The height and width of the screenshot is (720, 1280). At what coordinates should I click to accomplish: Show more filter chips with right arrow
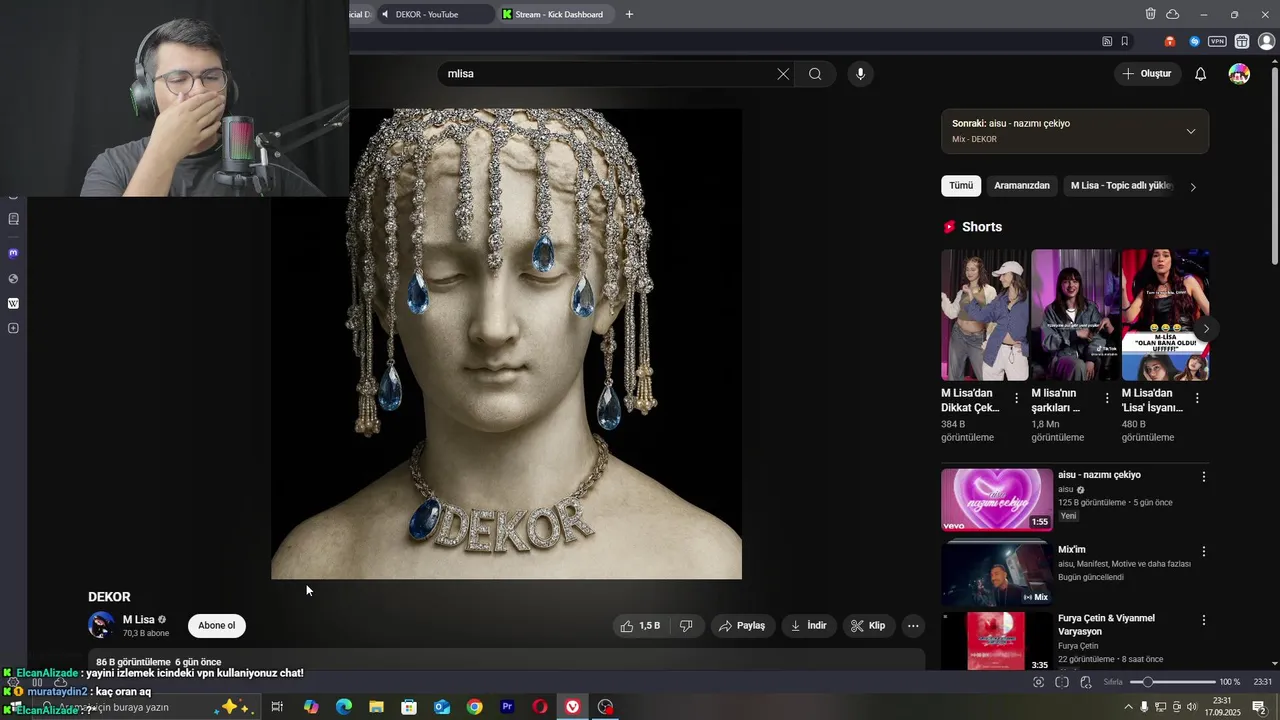tap(1193, 187)
